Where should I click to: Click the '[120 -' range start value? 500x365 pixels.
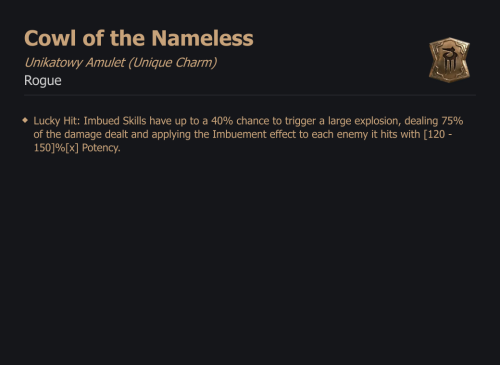pos(438,134)
